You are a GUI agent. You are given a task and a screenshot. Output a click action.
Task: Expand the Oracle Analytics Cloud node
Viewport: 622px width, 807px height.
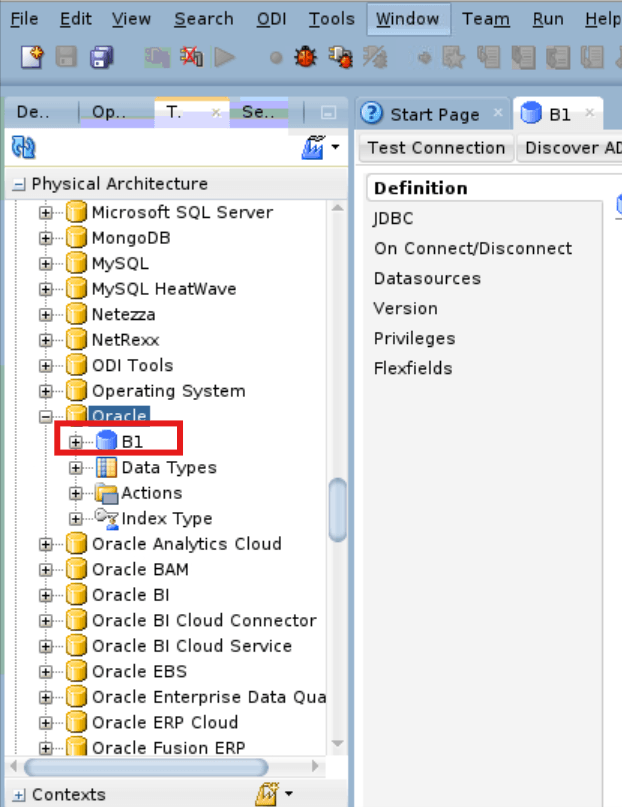[46, 544]
